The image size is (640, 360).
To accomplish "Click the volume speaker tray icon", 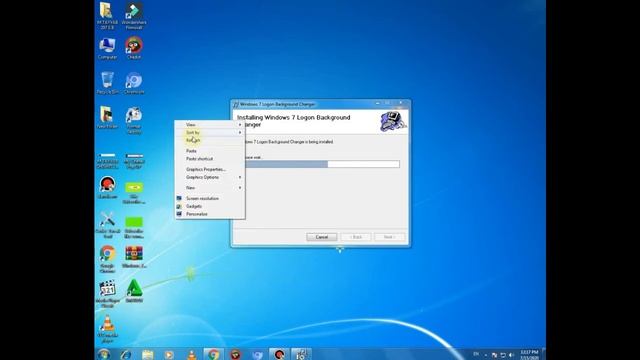I will click(x=511, y=355).
